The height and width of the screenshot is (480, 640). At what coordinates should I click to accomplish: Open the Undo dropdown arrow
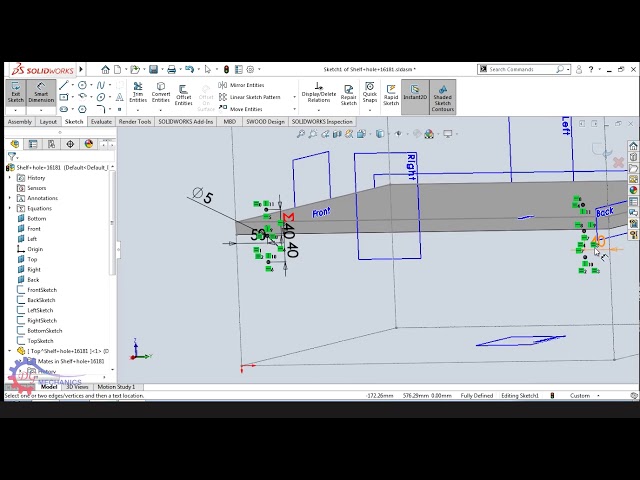pos(198,69)
